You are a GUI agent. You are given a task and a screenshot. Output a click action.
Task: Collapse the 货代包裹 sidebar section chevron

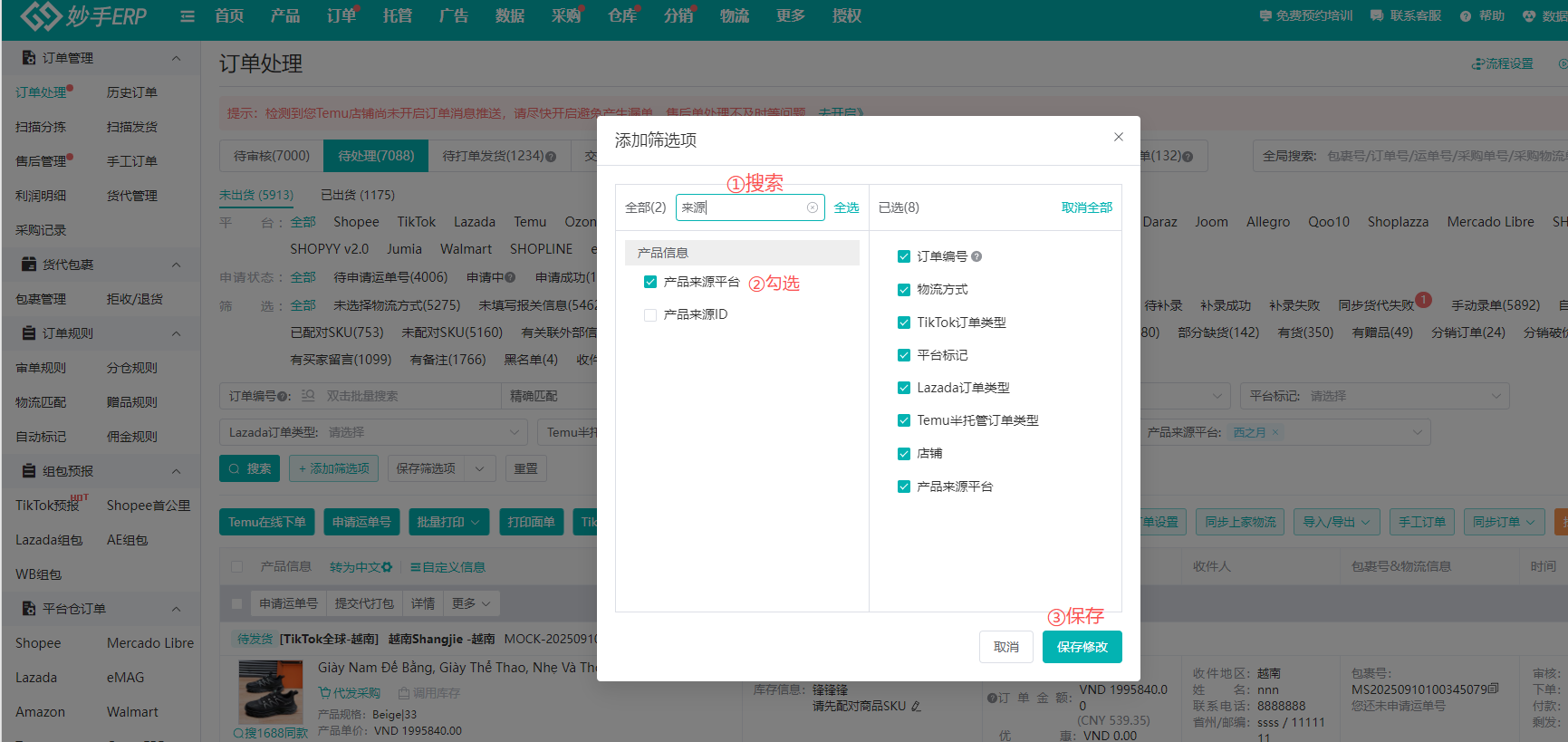177,265
